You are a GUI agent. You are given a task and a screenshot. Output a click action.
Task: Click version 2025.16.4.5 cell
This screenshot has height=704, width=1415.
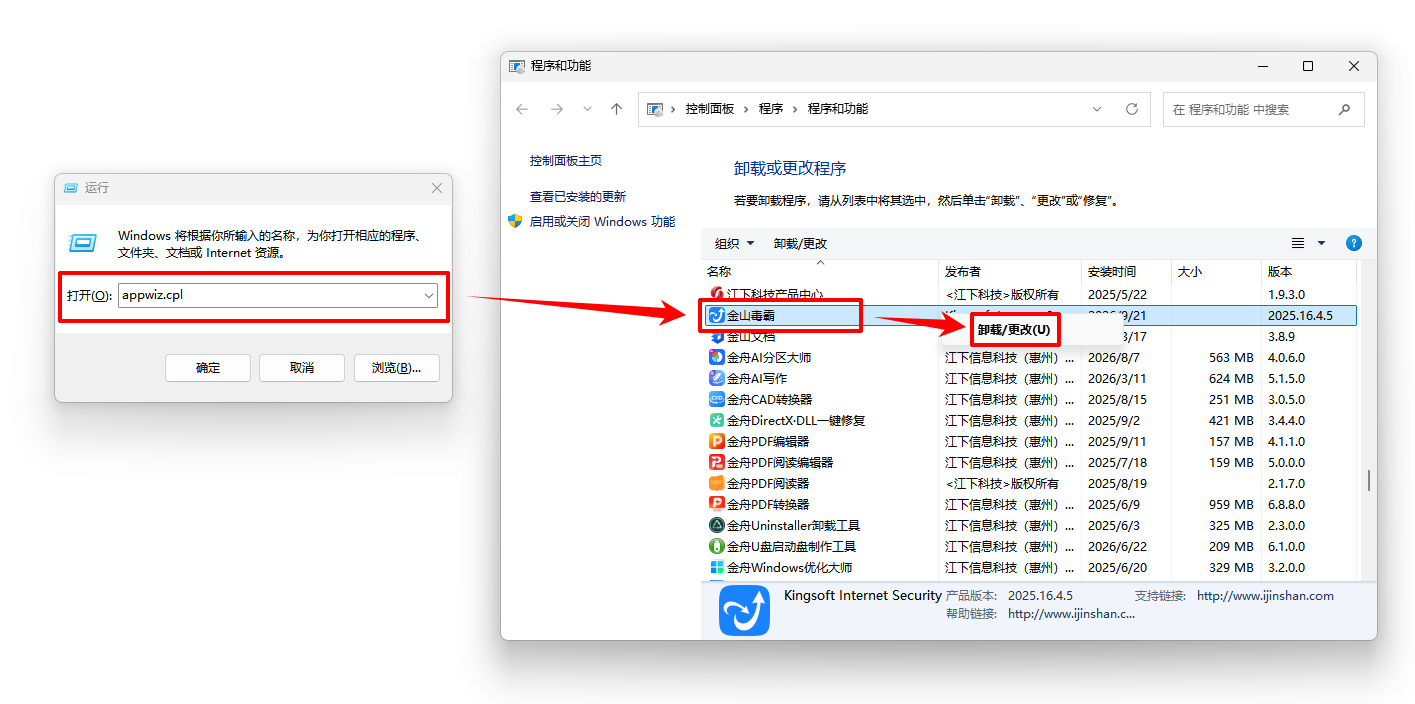click(x=1300, y=315)
